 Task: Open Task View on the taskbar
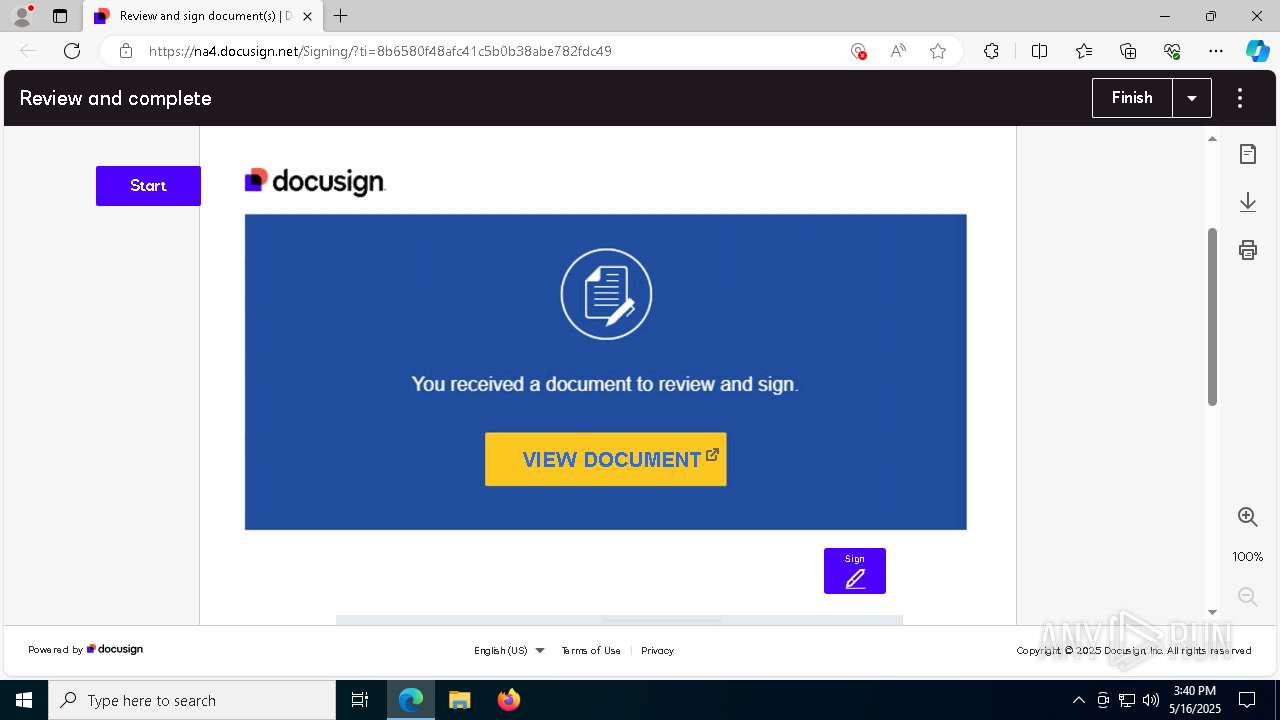coord(360,700)
